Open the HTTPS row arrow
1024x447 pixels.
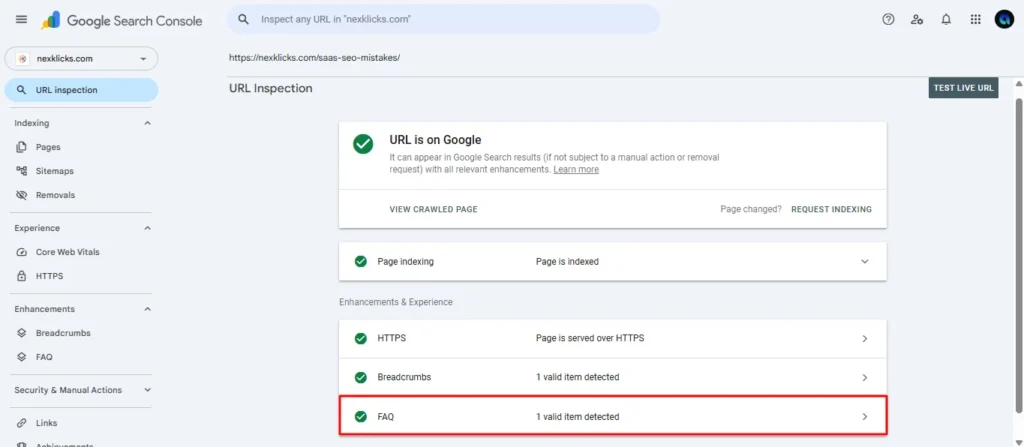pyautogui.click(x=865, y=339)
